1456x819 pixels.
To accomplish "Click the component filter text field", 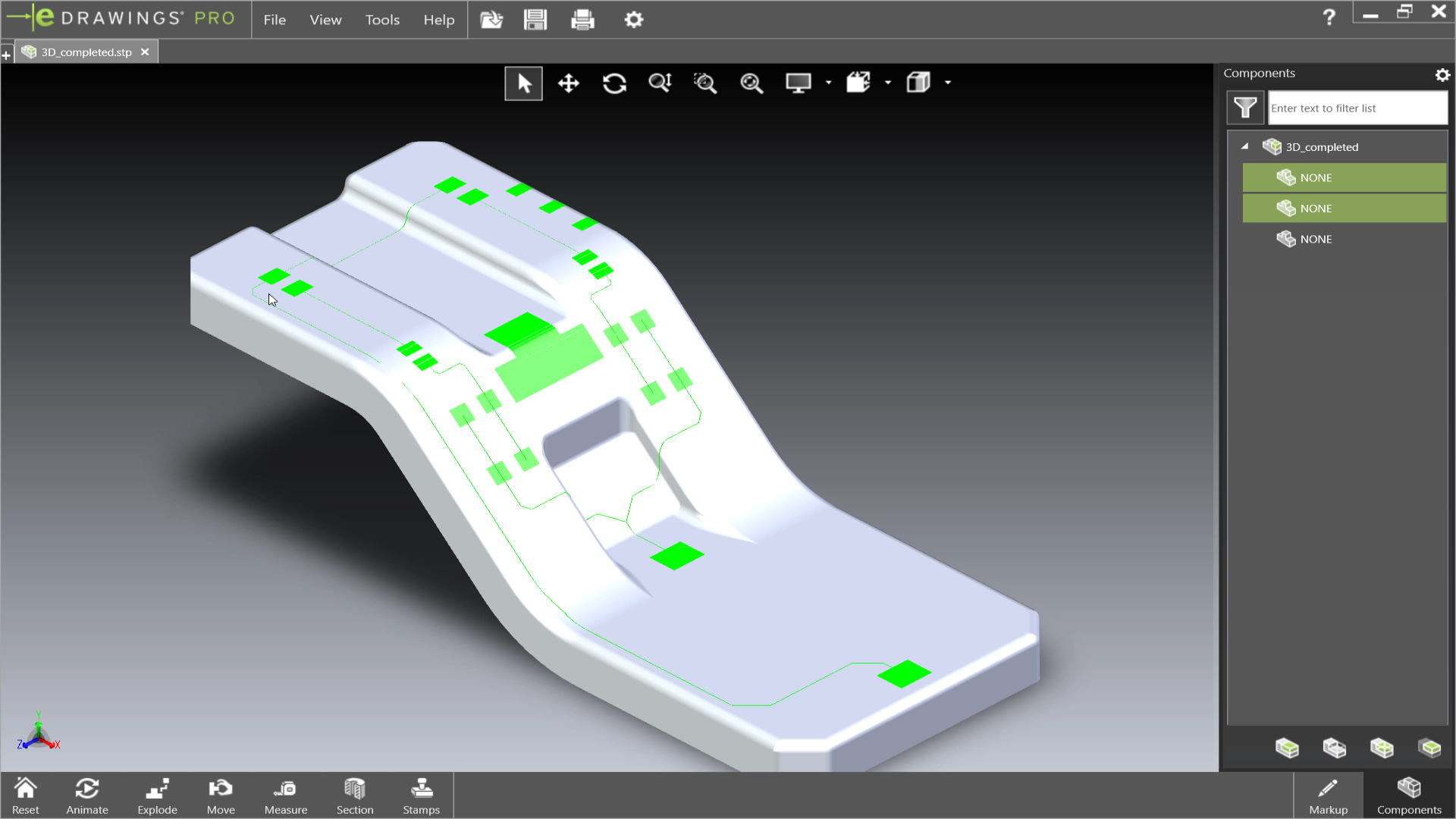I will (x=1357, y=108).
